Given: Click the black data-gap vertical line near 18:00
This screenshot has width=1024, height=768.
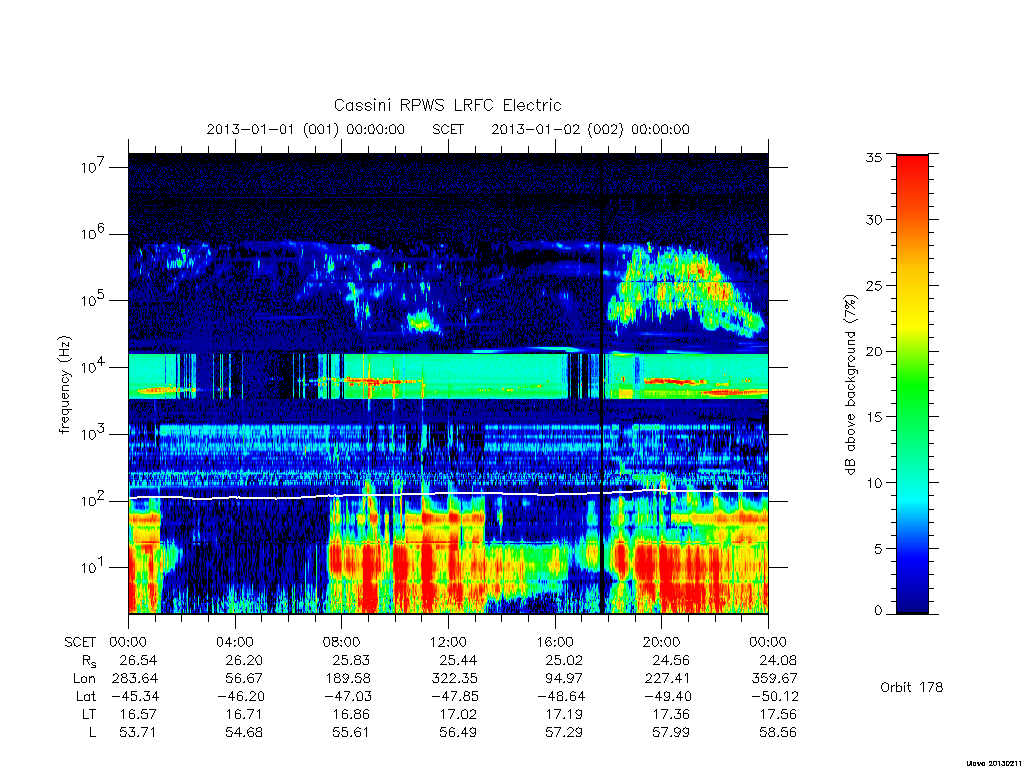Looking at the screenshot, I should click(x=601, y=384).
